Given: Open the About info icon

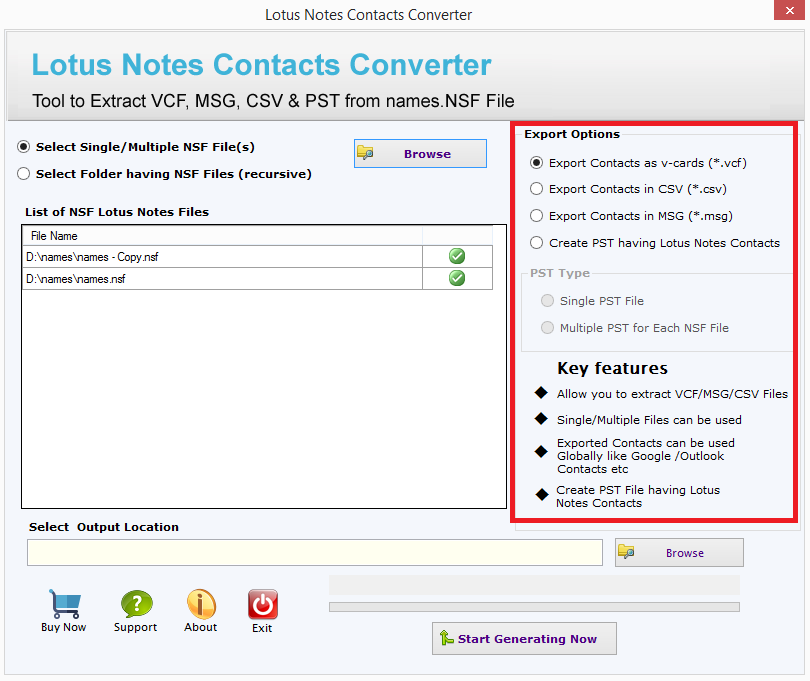Looking at the screenshot, I should click(201, 604).
